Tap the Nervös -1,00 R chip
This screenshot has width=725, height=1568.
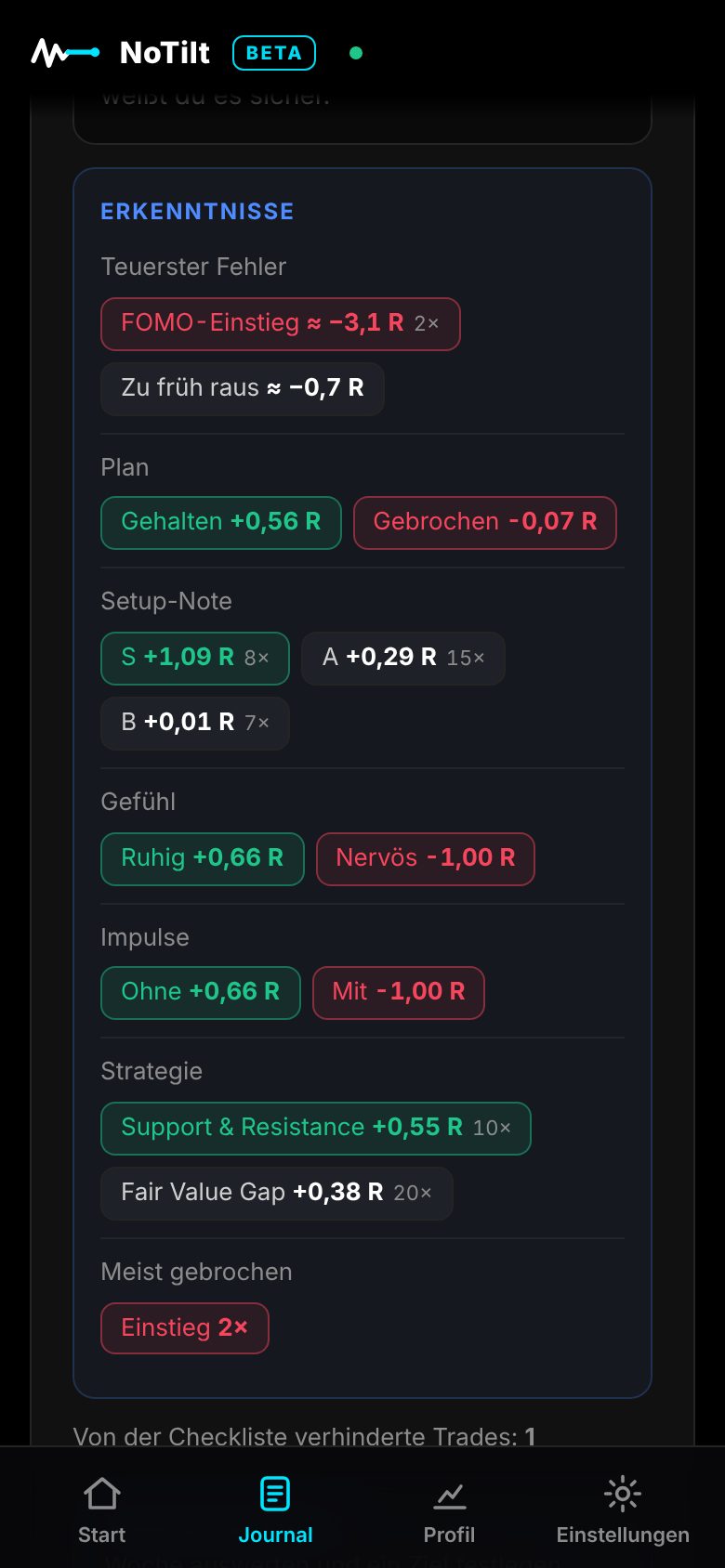426,859
